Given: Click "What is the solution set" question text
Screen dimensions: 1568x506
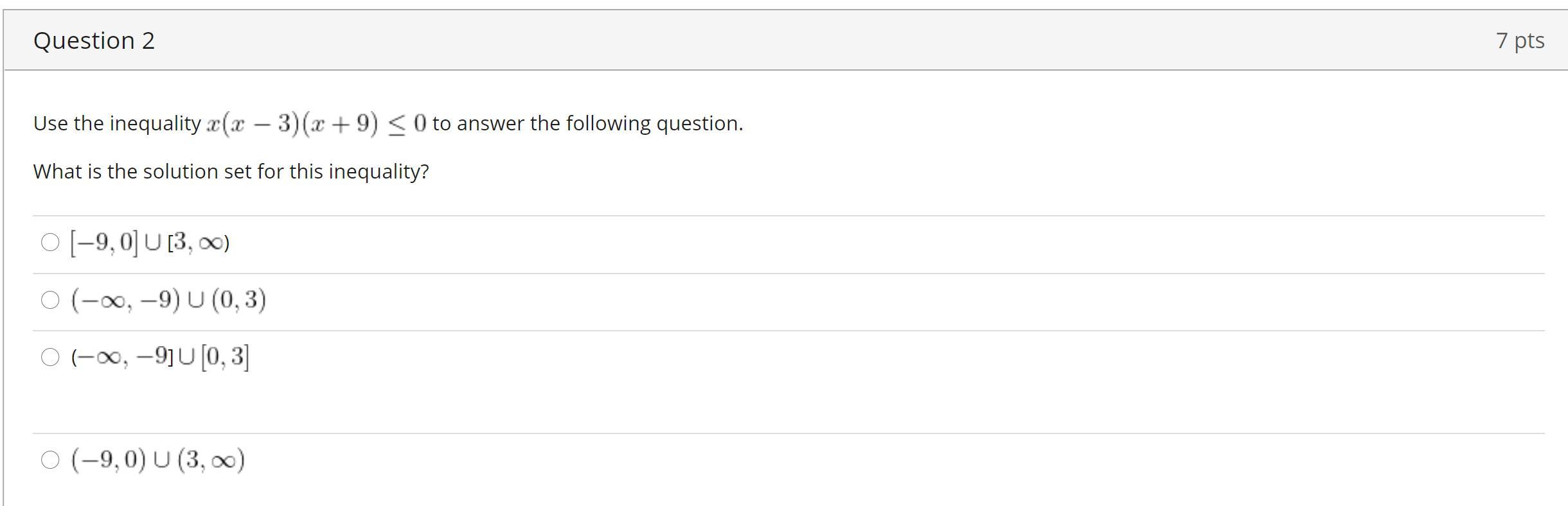Looking at the screenshot, I should pos(231,171).
